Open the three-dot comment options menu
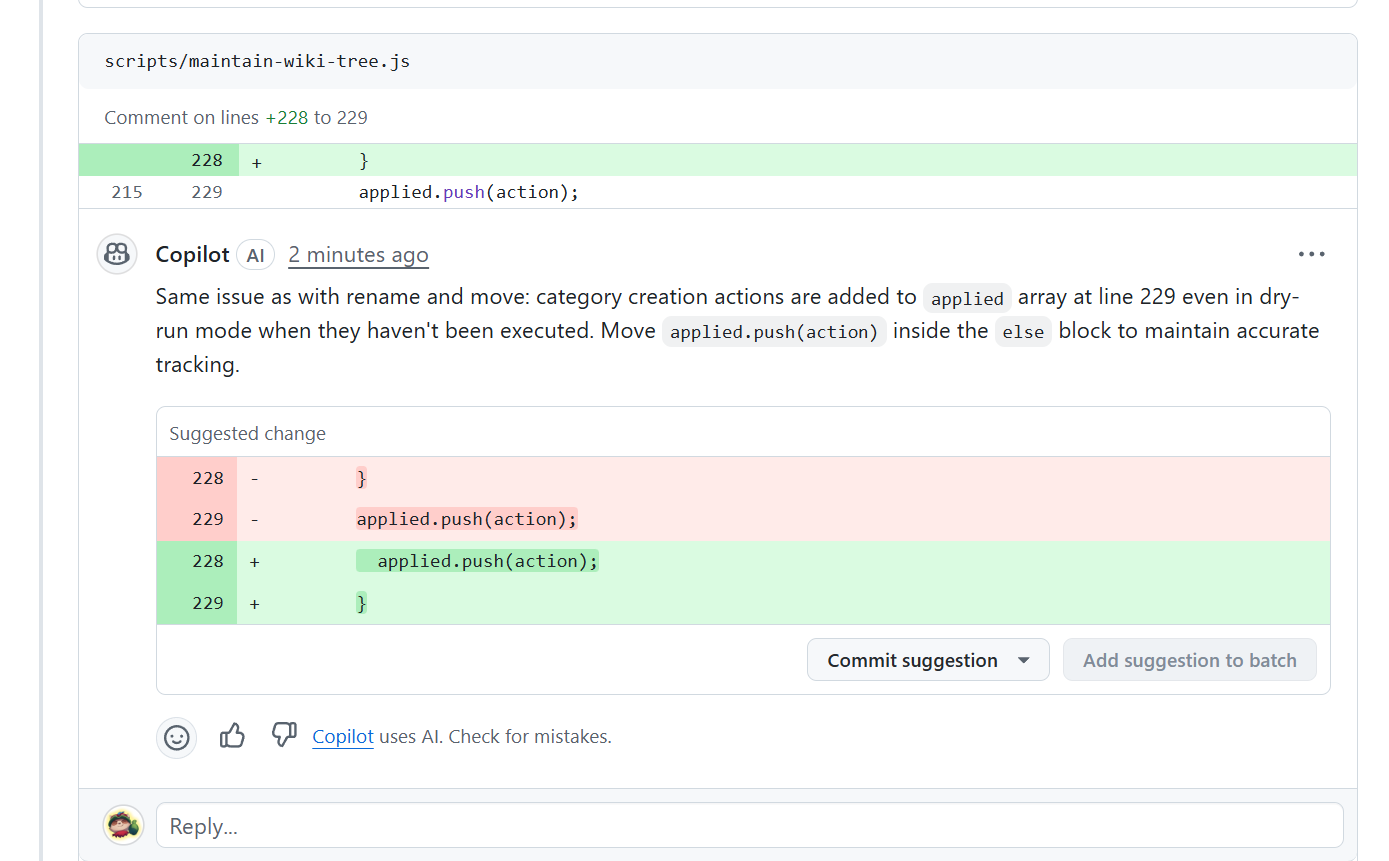This screenshot has width=1389, height=861. (1311, 254)
